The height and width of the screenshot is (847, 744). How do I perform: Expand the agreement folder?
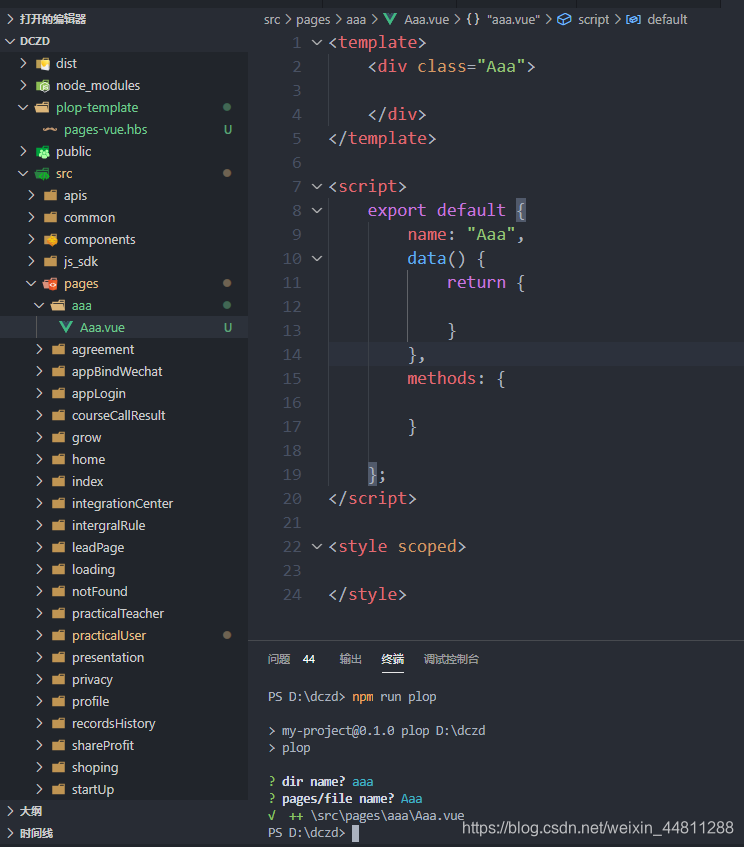(x=39, y=349)
